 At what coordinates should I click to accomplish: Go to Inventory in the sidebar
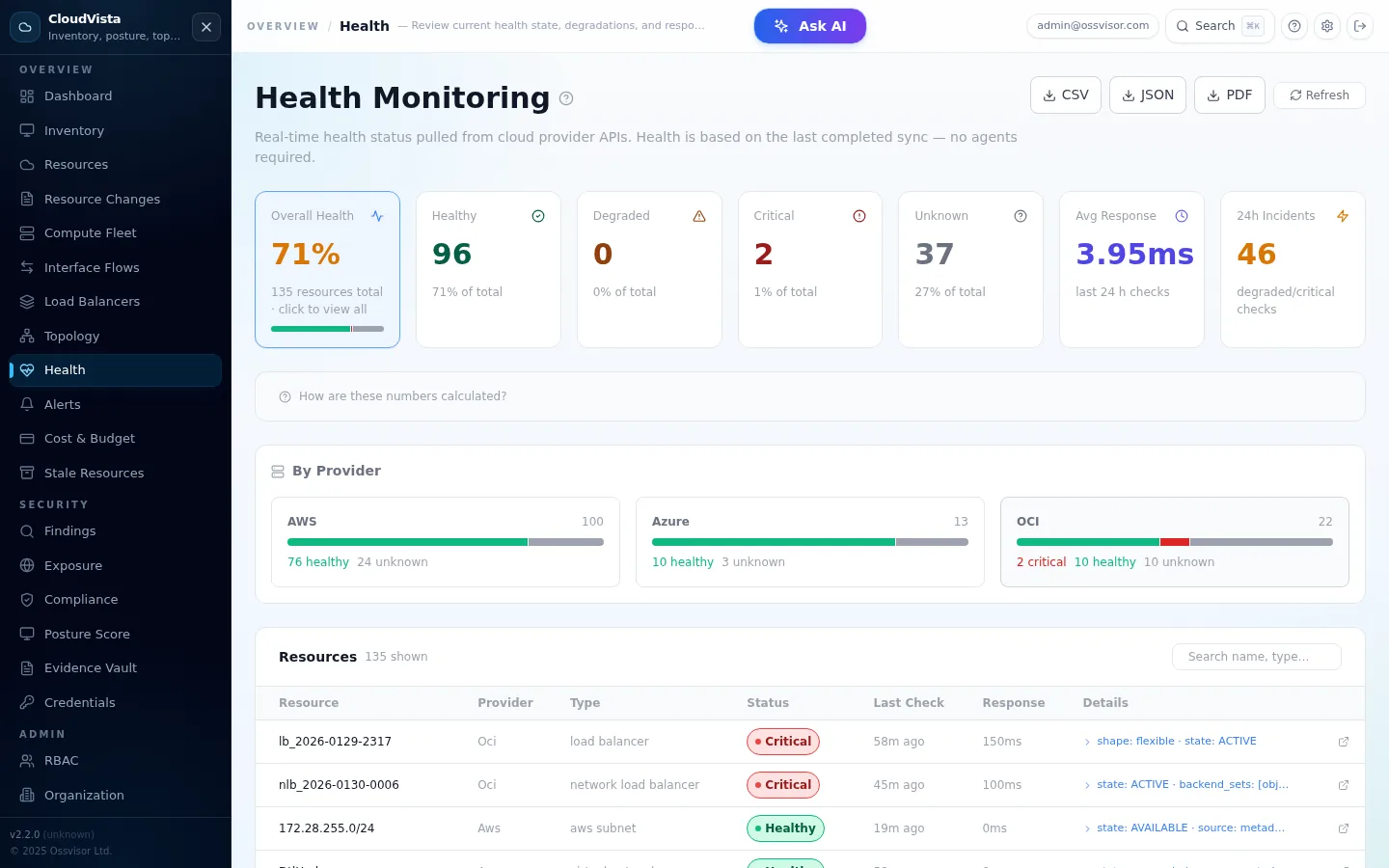coord(116,130)
